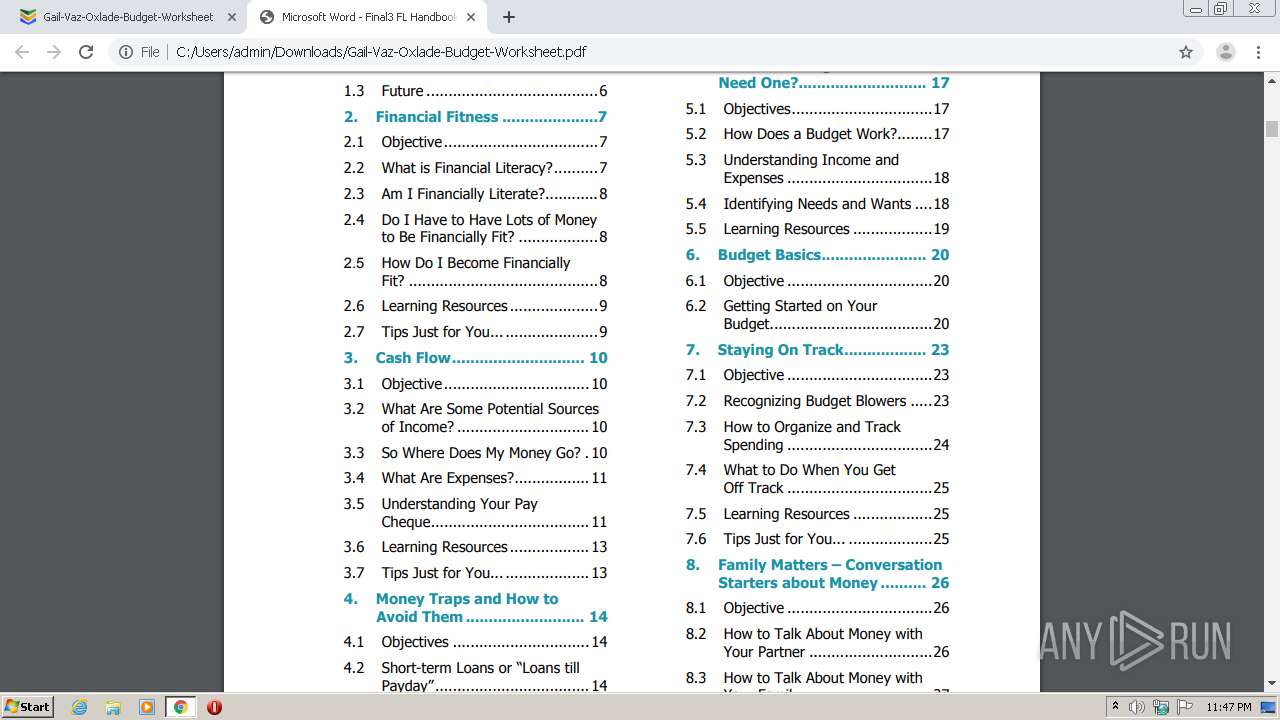The height and width of the screenshot is (720, 1280).
Task: Click the scrollbar down arrow
Action: 1272,684
